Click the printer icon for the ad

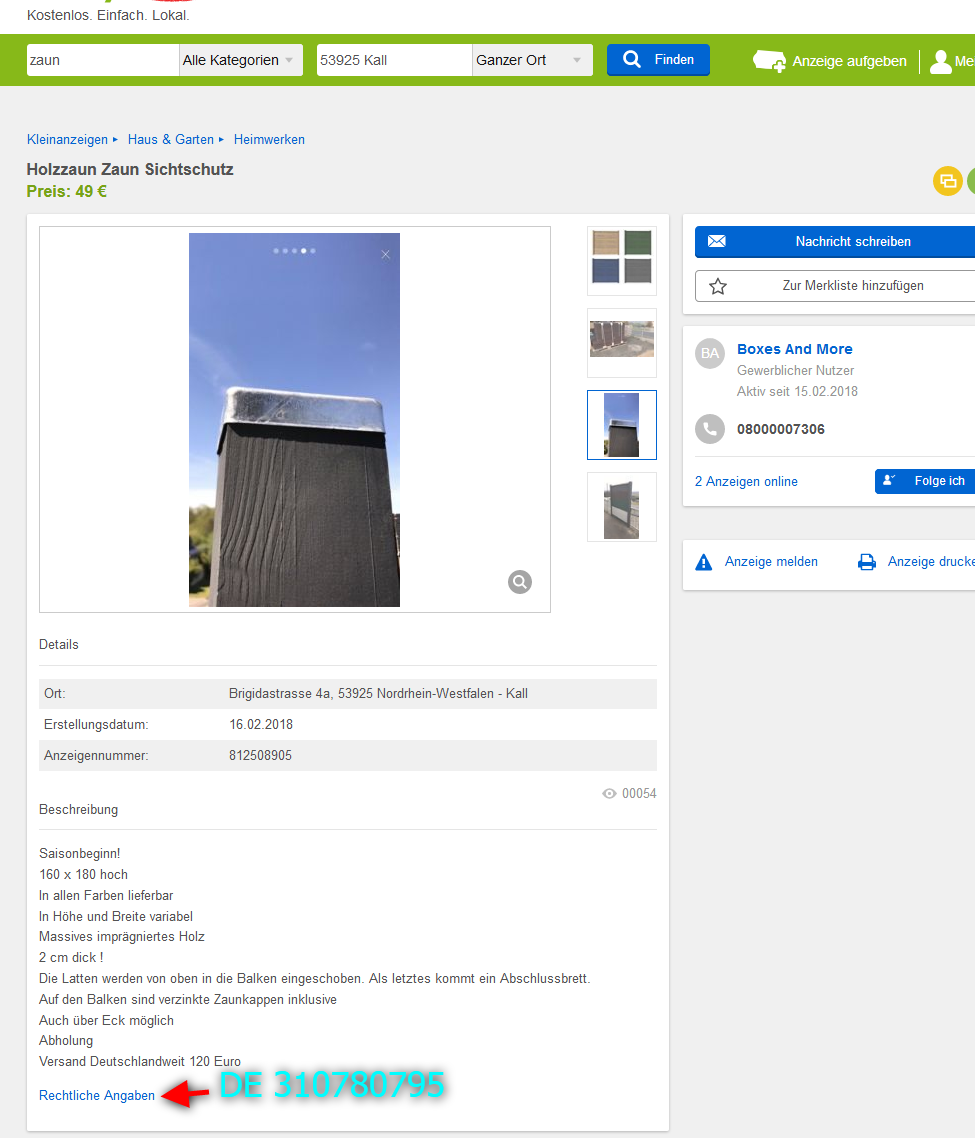pyautogui.click(x=866, y=562)
